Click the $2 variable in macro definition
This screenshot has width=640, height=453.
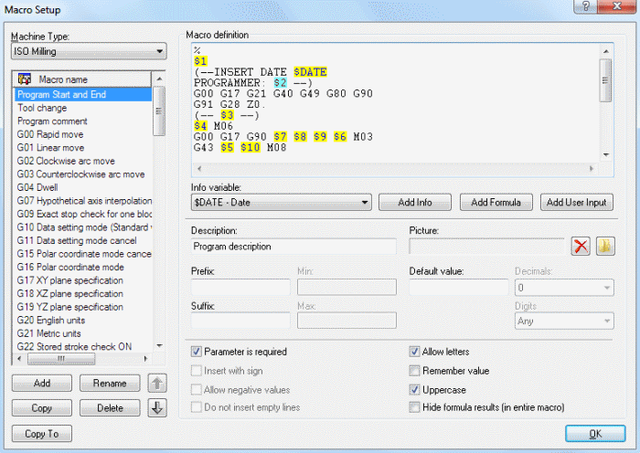coord(280,83)
